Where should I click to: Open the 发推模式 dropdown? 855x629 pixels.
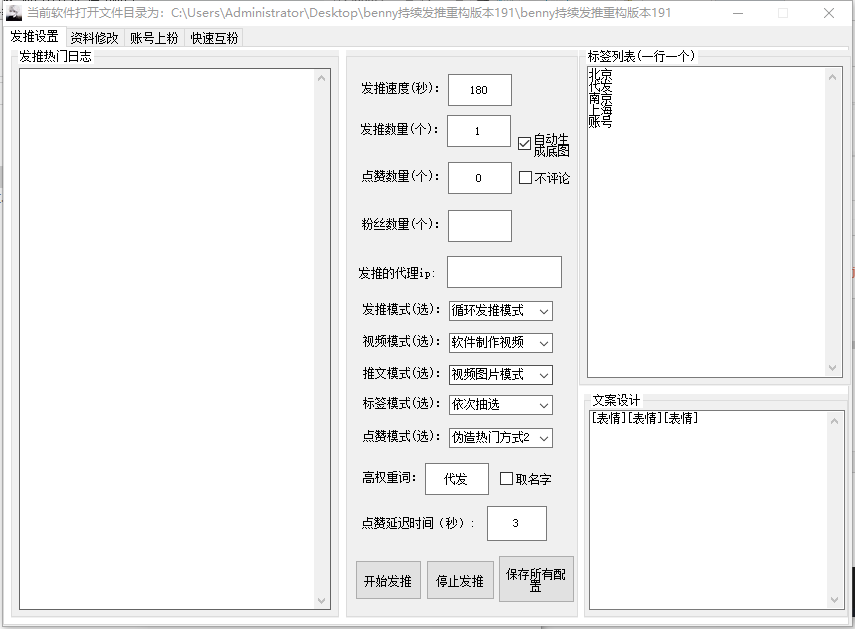point(500,310)
